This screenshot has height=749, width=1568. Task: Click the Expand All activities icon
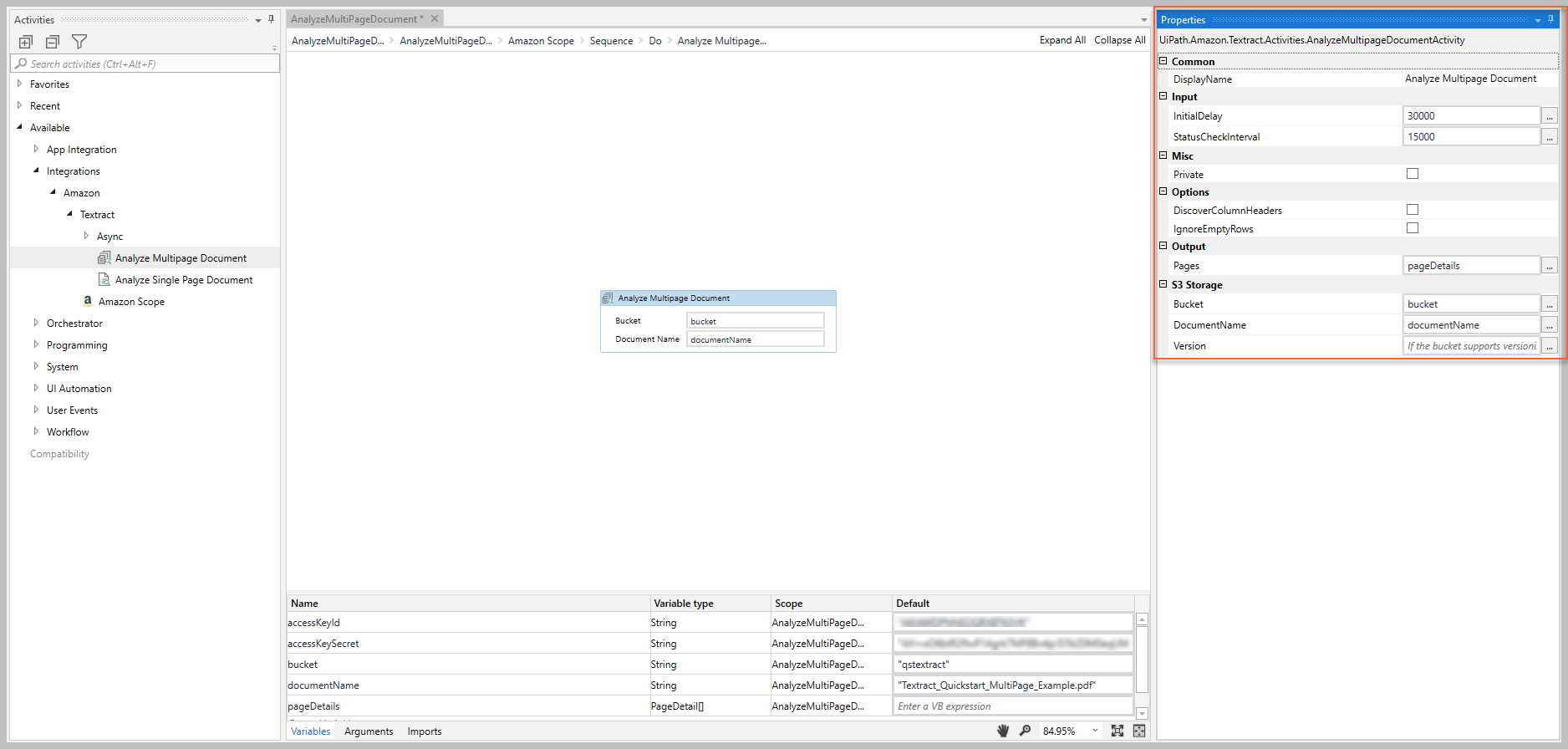tap(26, 42)
